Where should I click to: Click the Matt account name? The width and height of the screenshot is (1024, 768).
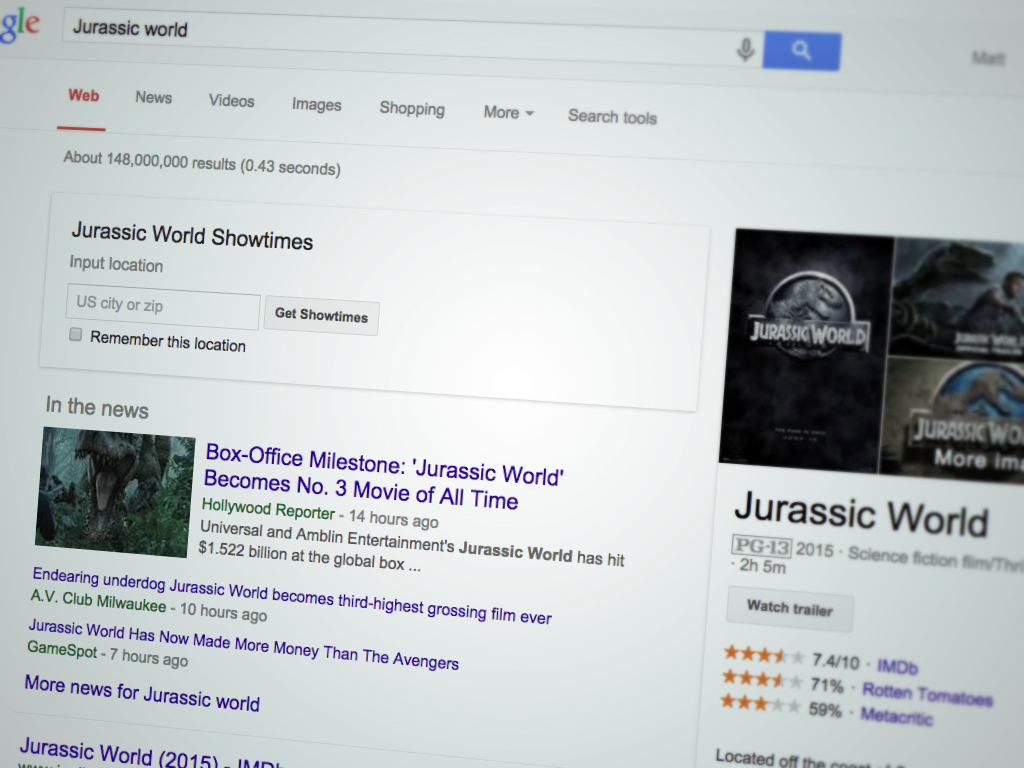coord(988,58)
